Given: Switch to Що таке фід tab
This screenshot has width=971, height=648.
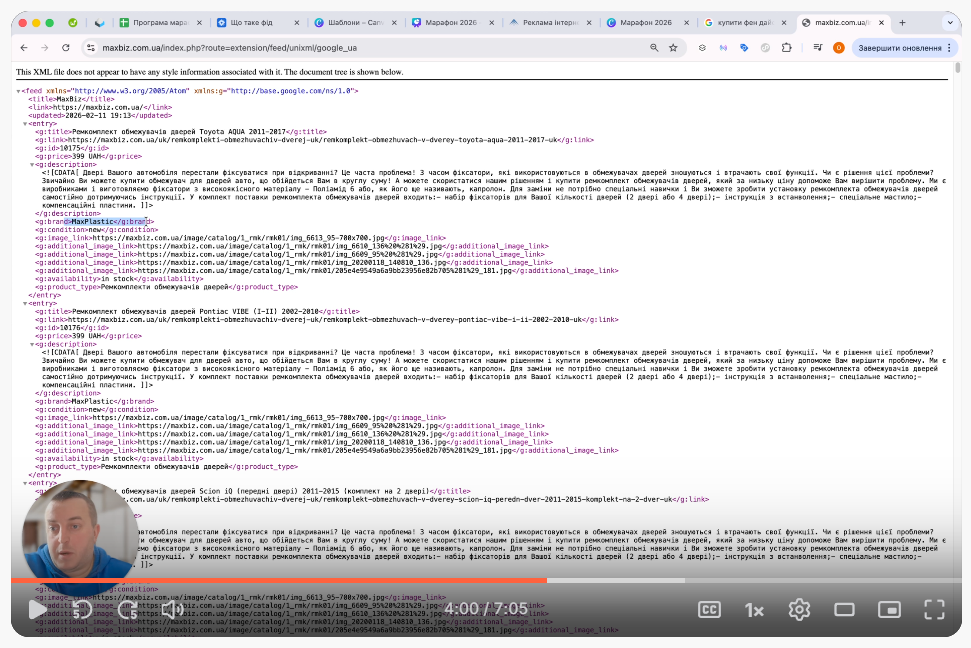Looking at the screenshot, I should (251, 22).
